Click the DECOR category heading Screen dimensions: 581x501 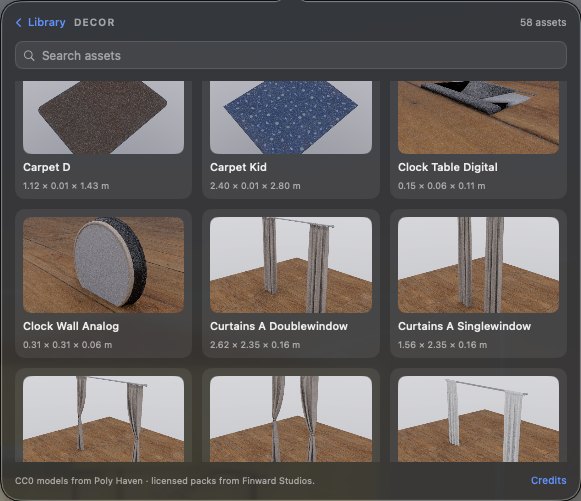[x=94, y=22]
